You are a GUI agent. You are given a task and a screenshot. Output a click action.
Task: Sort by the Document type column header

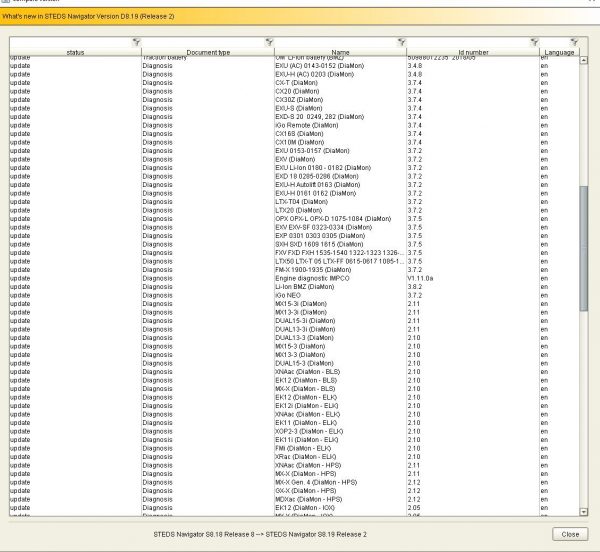[208, 52]
